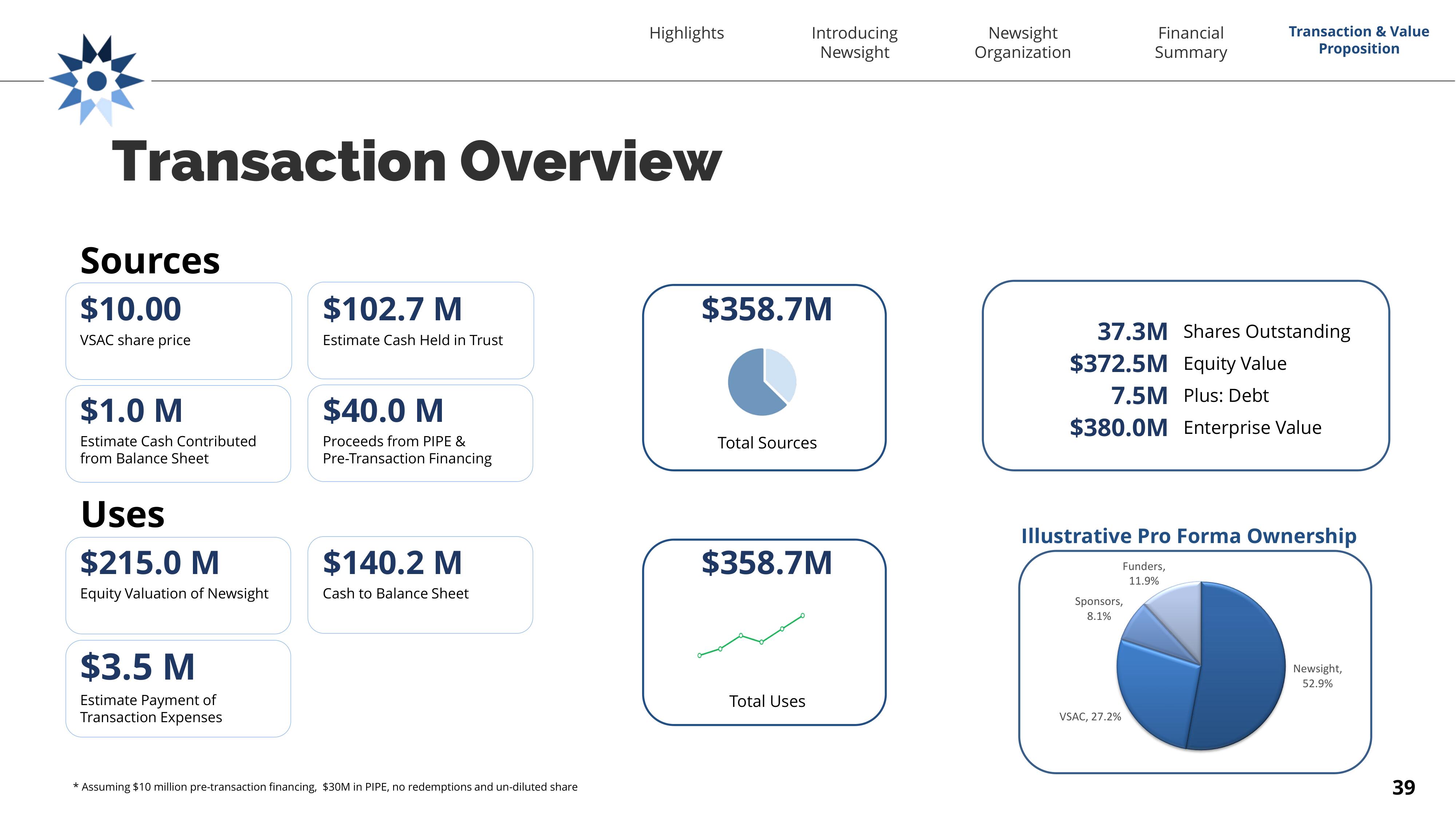The height and width of the screenshot is (819, 1456).
Task: Click Equity Valuation of Newsight label
Action: click(x=174, y=593)
